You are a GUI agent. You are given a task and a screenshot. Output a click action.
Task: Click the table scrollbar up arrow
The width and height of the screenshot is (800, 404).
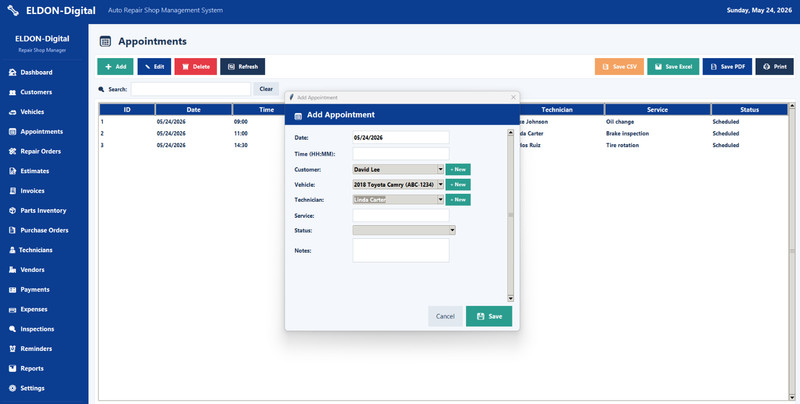pos(792,107)
